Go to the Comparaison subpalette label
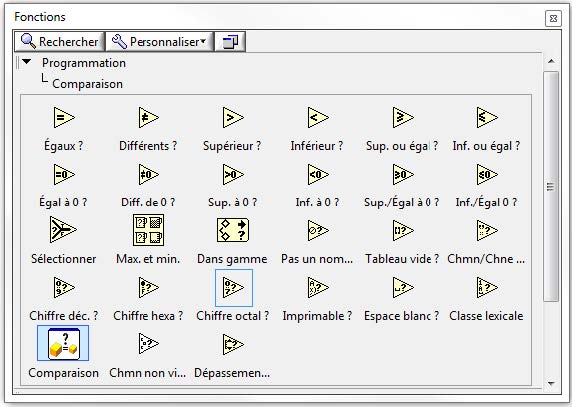This screenshot has width=572, height=407. click(x=87, y=84)
